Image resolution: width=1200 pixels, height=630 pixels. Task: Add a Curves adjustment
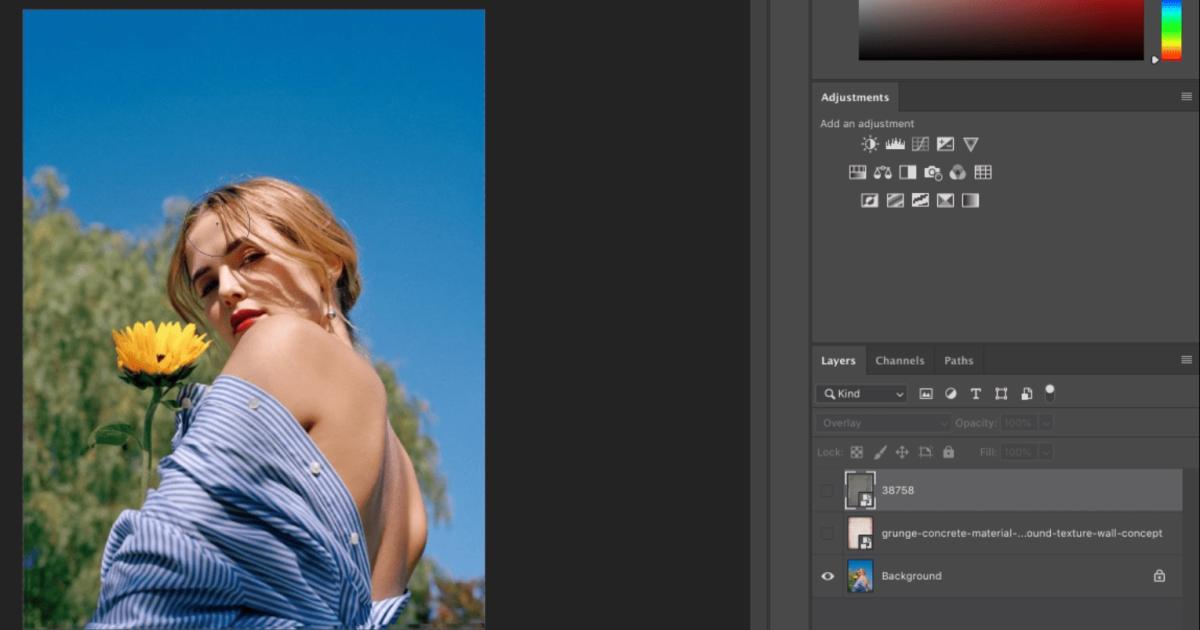921,143
